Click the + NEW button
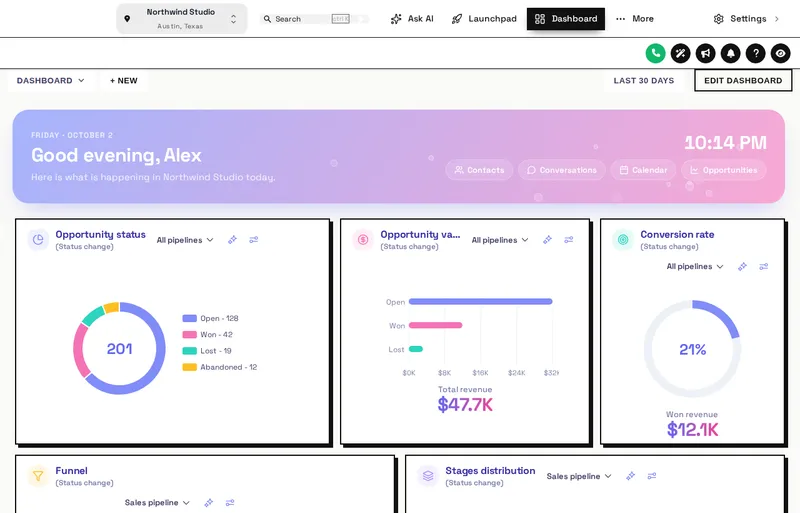The width and height of the screenshot is (800, 513). [x=124, y=81]
